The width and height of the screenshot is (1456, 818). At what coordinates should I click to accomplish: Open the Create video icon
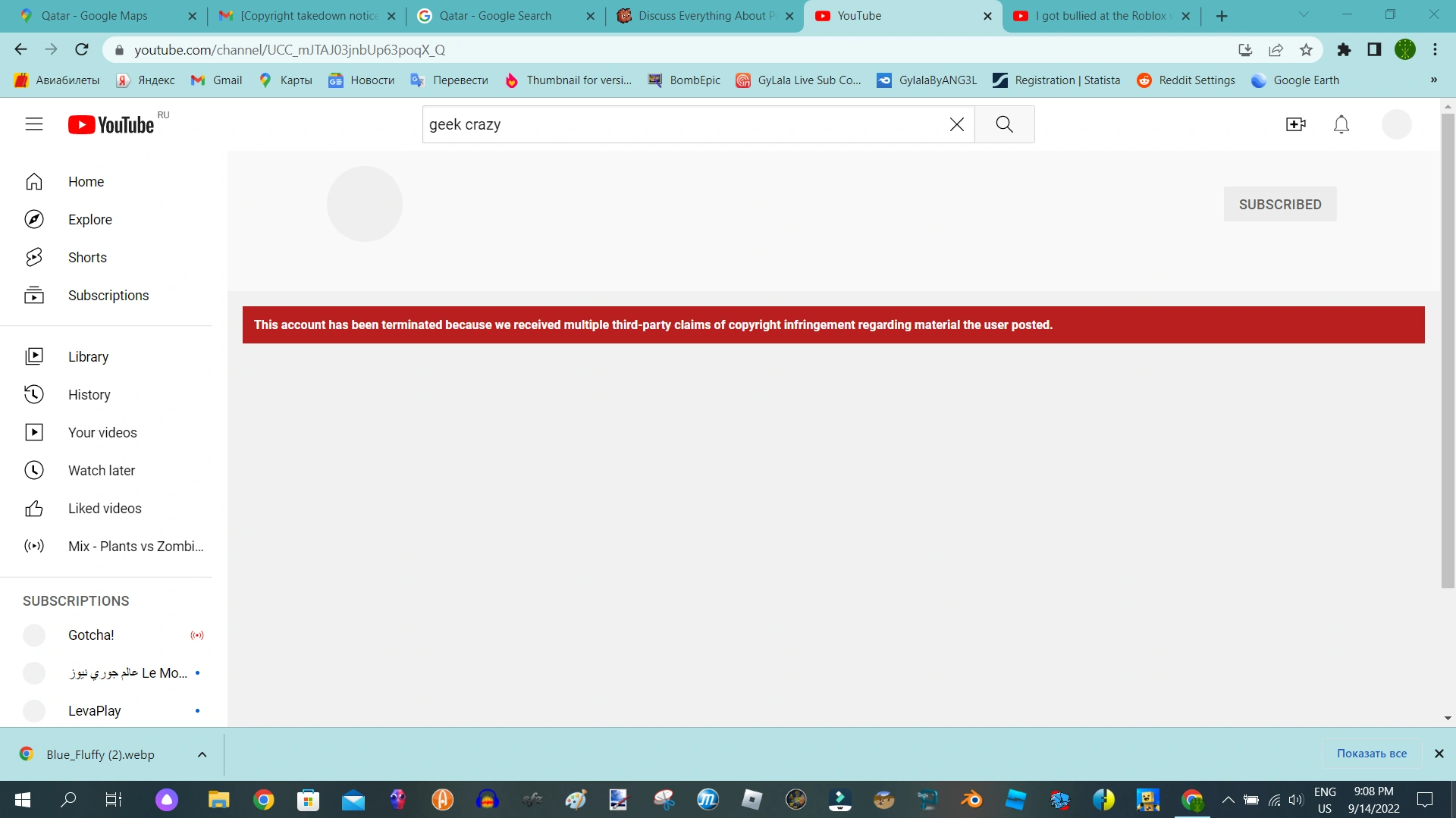1295,124
